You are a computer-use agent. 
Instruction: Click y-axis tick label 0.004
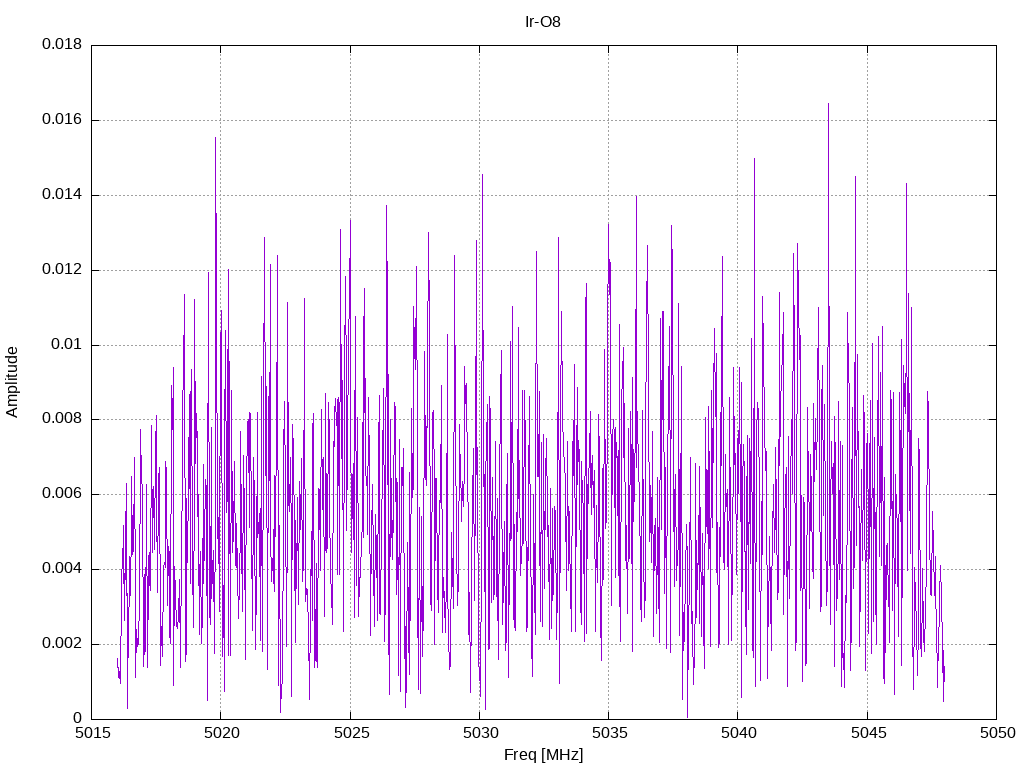tap(62, 569)
